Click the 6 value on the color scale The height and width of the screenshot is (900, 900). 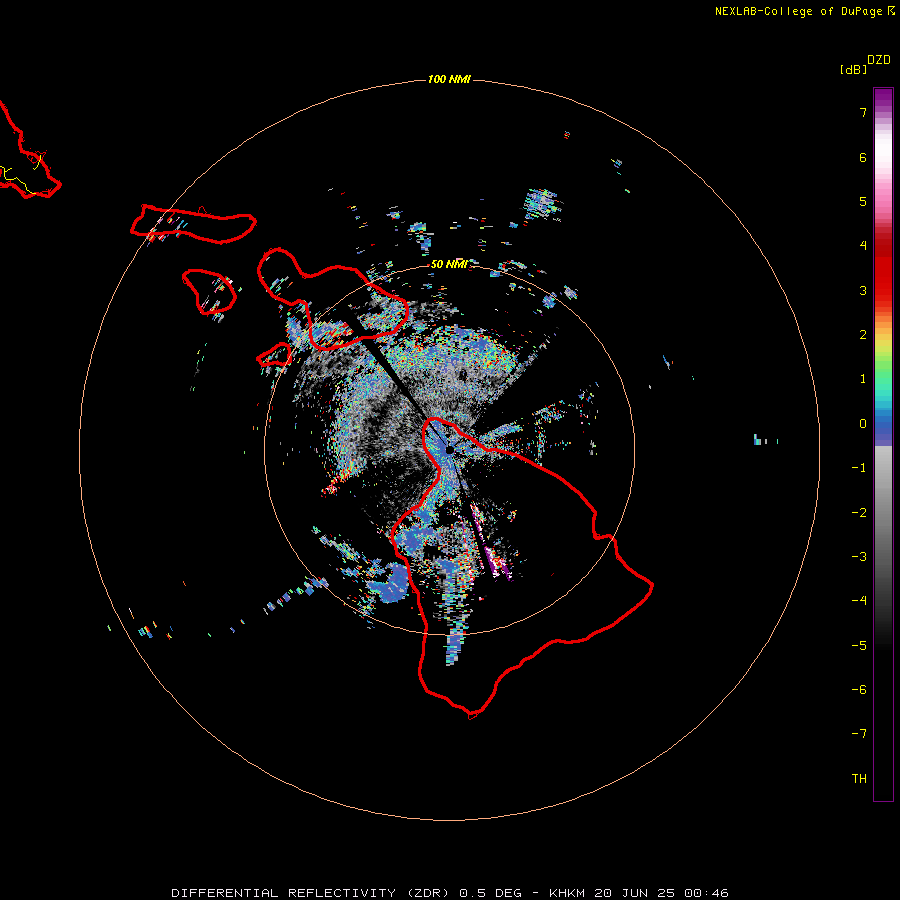[x=863, y=157]
